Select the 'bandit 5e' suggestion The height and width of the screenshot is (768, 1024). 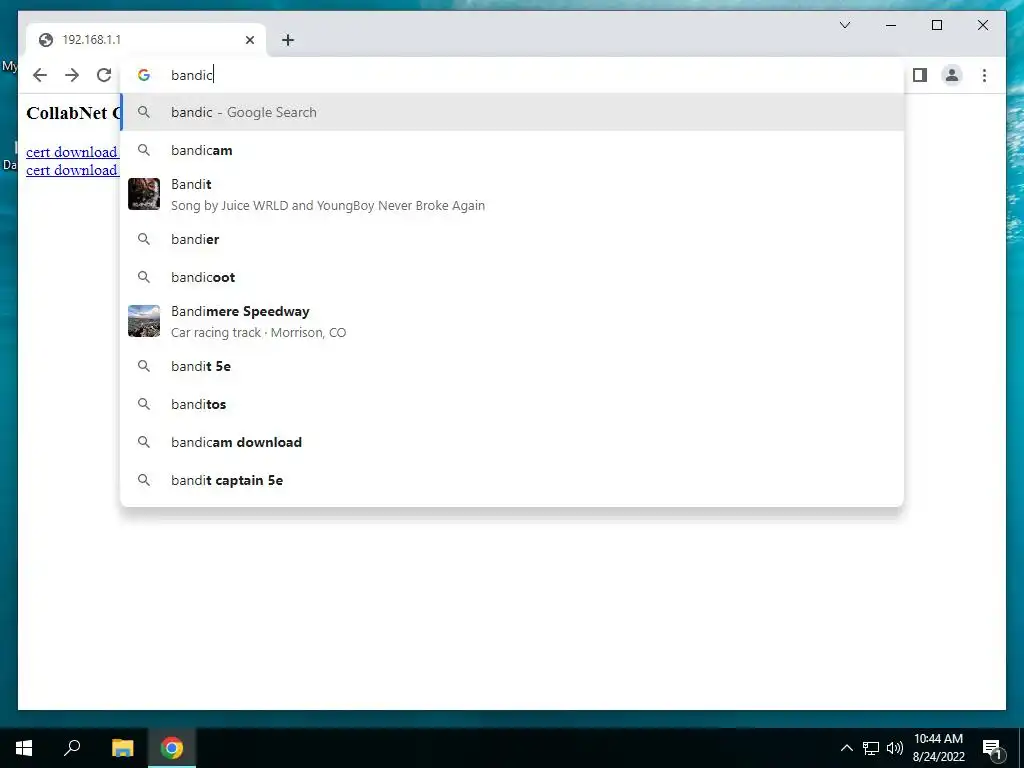click(512, 366)
